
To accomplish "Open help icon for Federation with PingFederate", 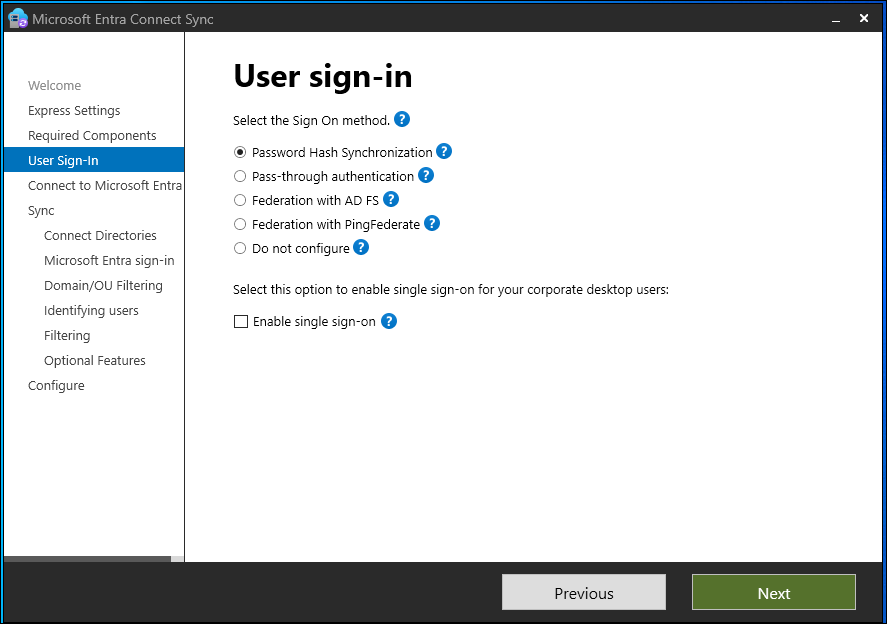I will (432, 224).
